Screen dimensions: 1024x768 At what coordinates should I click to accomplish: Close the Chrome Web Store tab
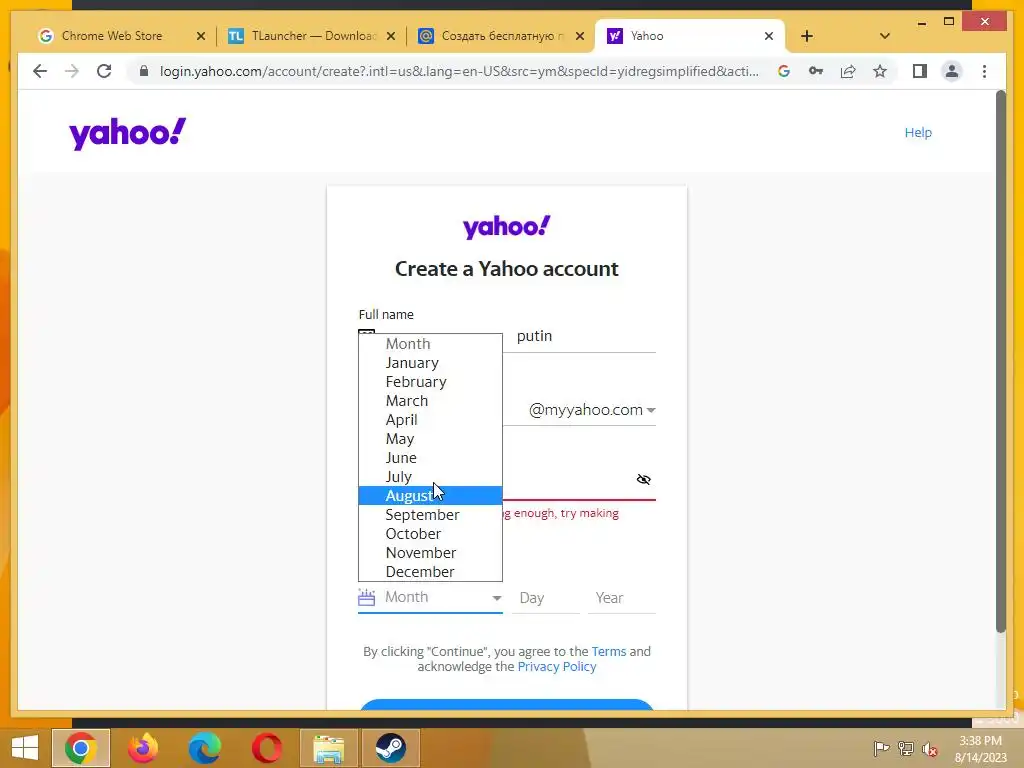coord(200,36)
